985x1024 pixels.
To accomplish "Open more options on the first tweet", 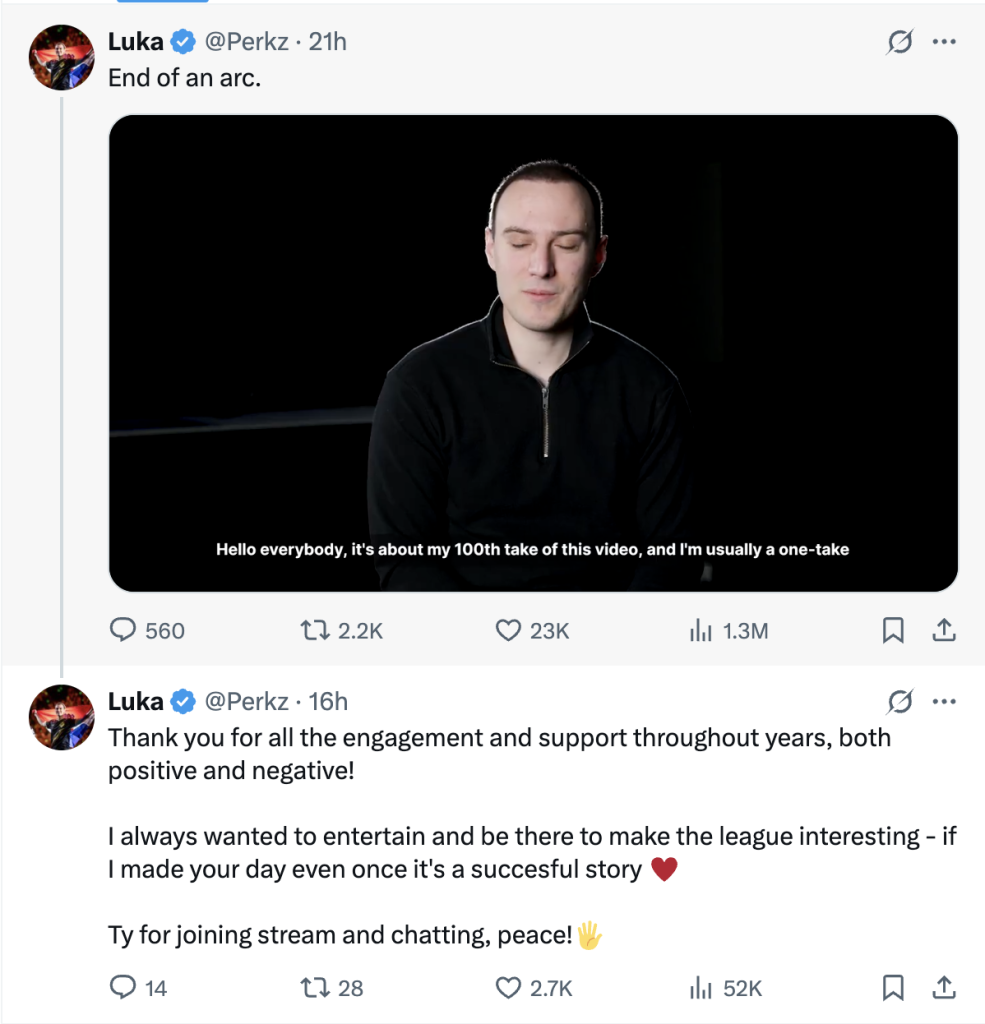I will click(x=944, y=42).
